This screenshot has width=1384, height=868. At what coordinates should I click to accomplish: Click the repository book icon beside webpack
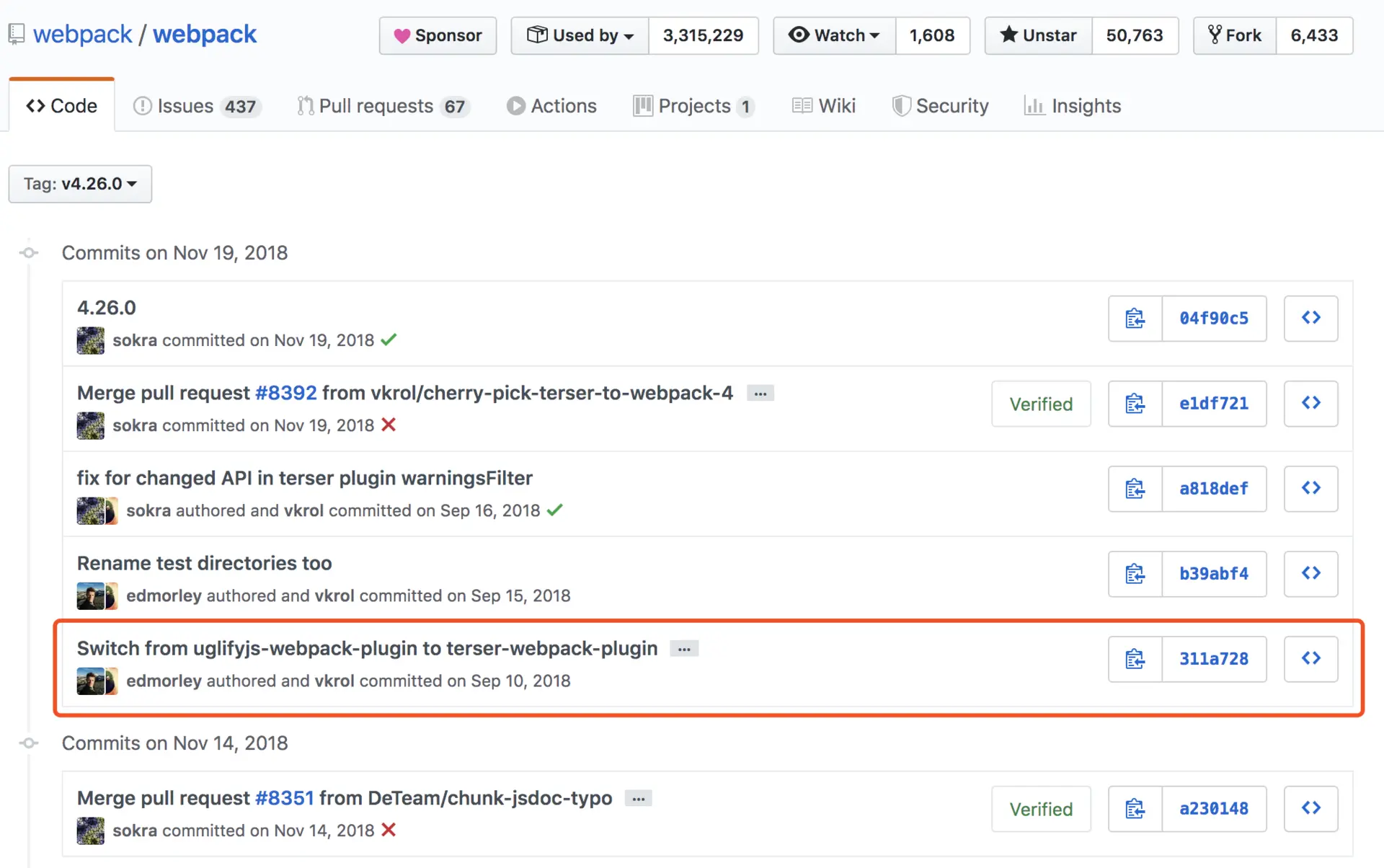tap(17, 35)
